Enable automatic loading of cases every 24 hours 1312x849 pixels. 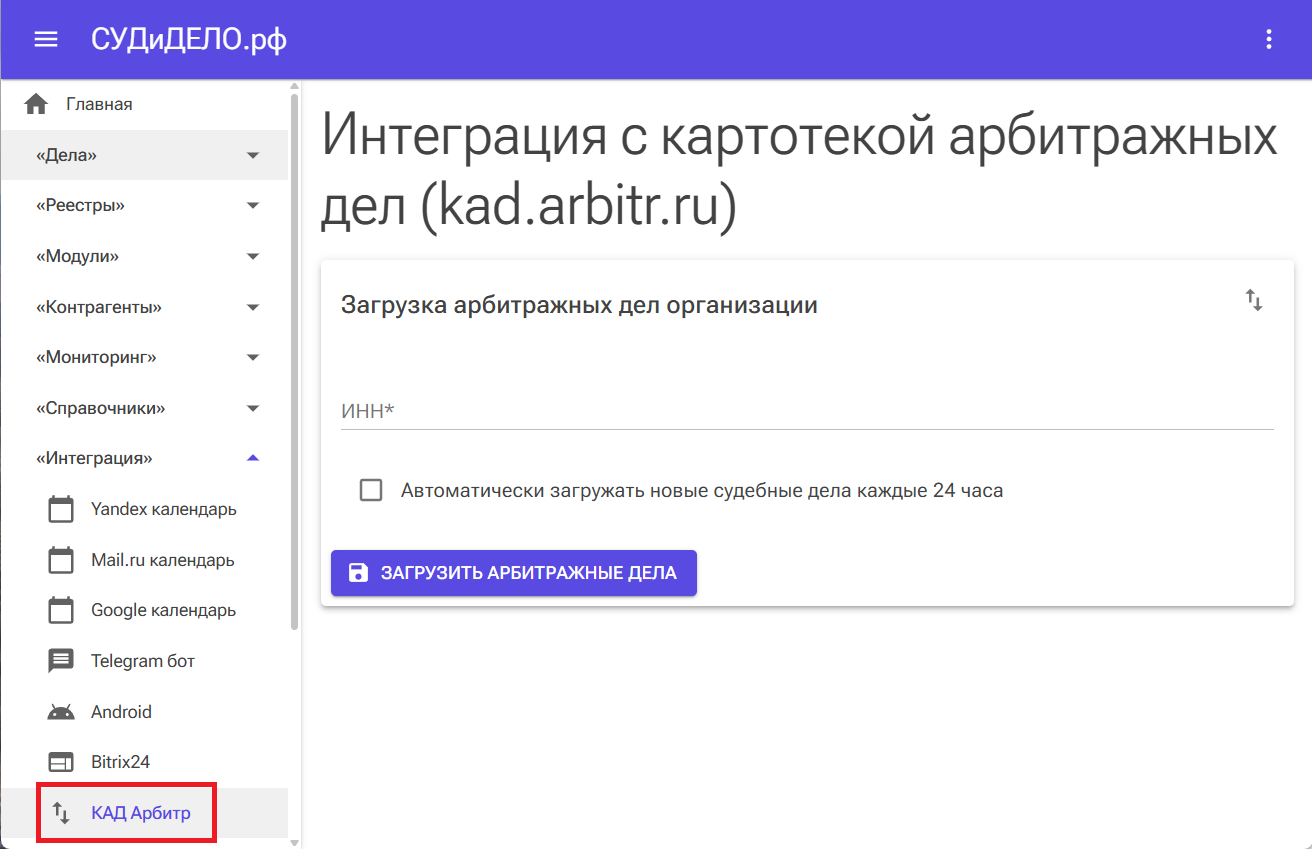pos(371,490)
